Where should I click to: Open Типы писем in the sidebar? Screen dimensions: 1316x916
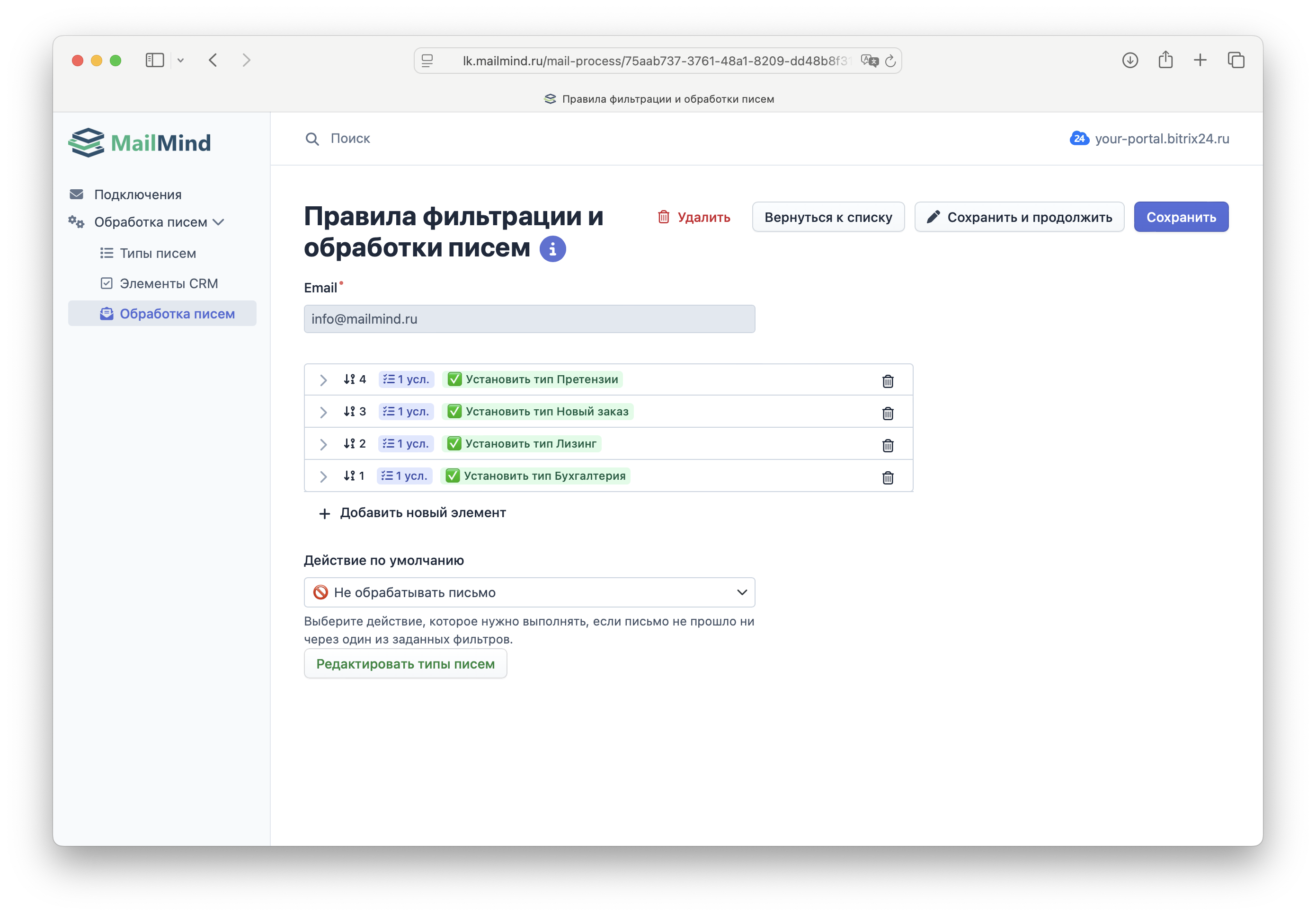(158, 253)
